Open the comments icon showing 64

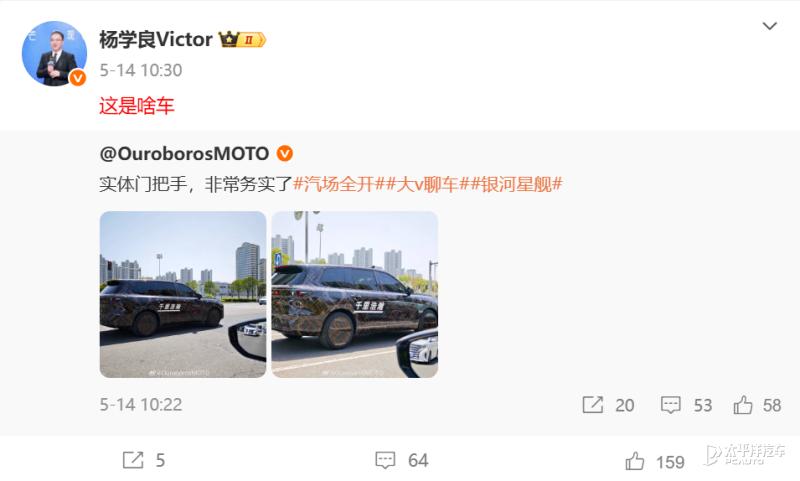[385, 460]
